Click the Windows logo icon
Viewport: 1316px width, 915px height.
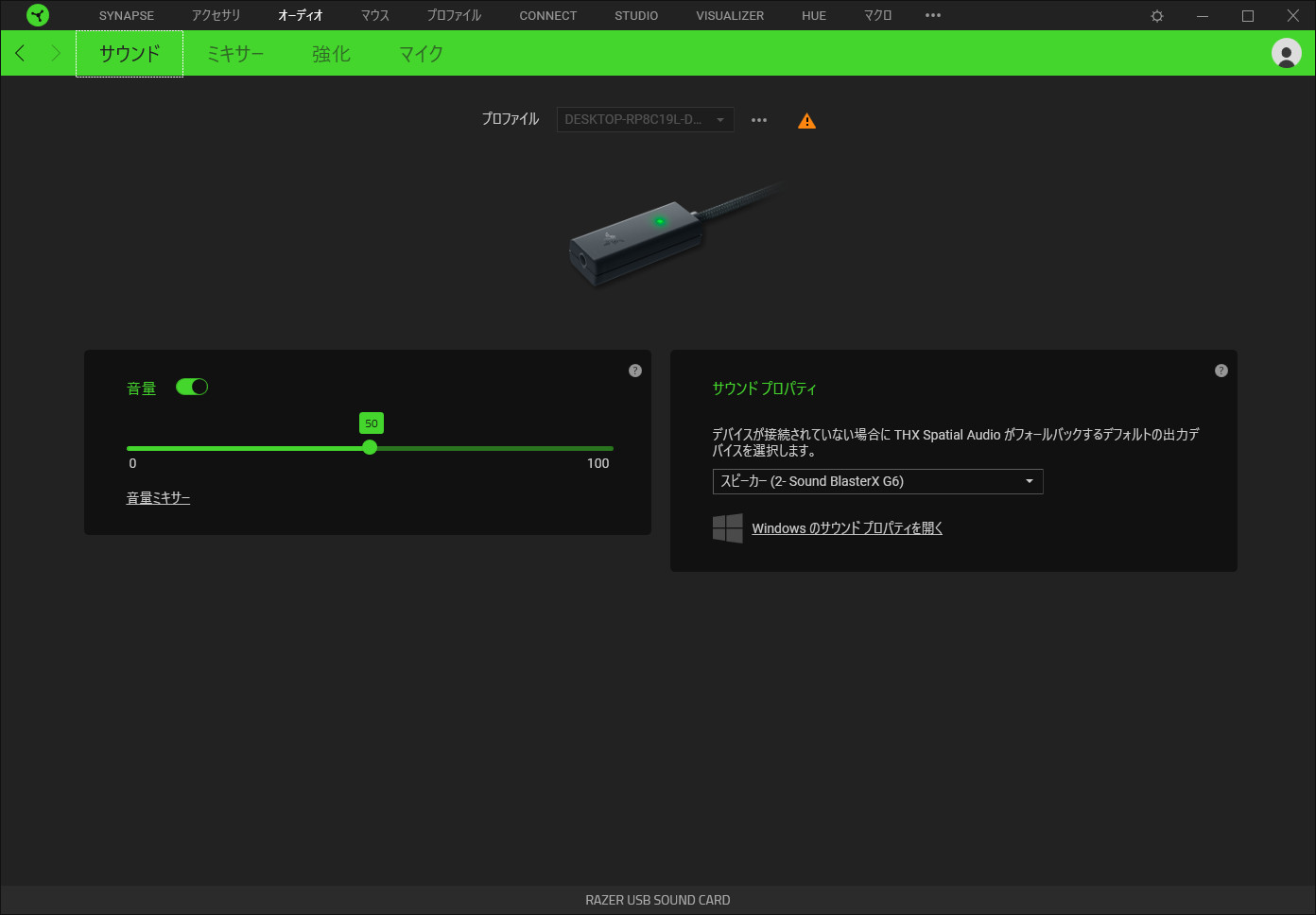pos(727,528)
